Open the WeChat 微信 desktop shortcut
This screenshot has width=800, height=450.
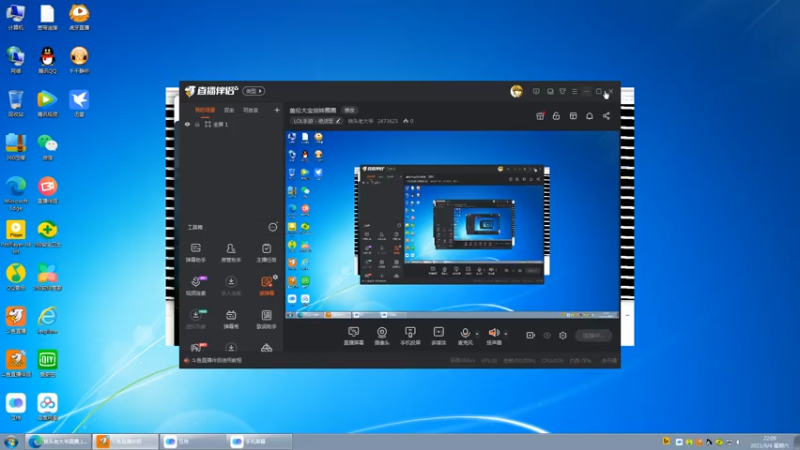pyautogui.click(x=47, y=147)
